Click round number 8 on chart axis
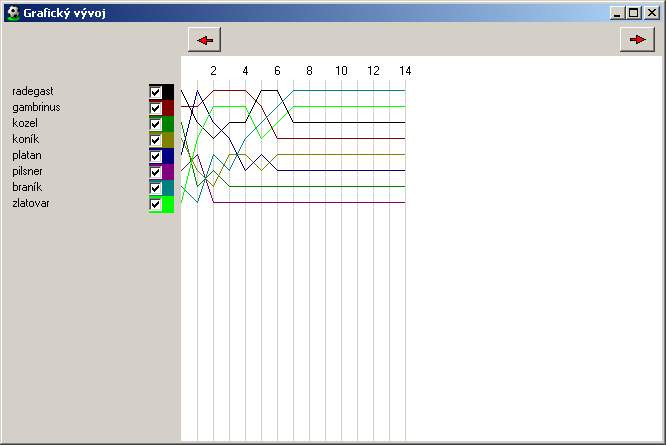Screen dimensions: 666x445 pyautogui.click(x=309, y=70)
